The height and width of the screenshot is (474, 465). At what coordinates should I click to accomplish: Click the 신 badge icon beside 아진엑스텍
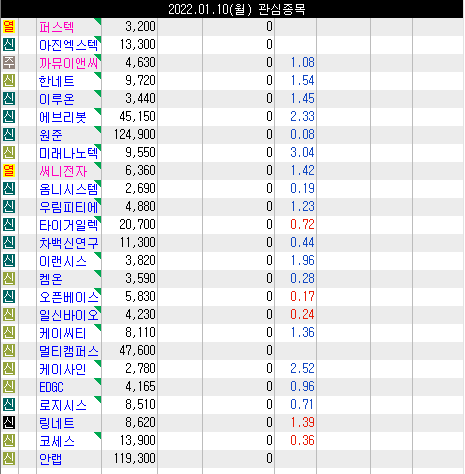[x=9, y=45]
